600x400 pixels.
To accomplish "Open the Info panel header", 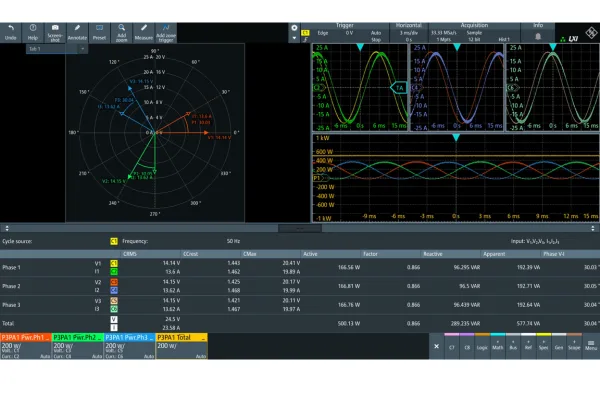I will [538, 25].
